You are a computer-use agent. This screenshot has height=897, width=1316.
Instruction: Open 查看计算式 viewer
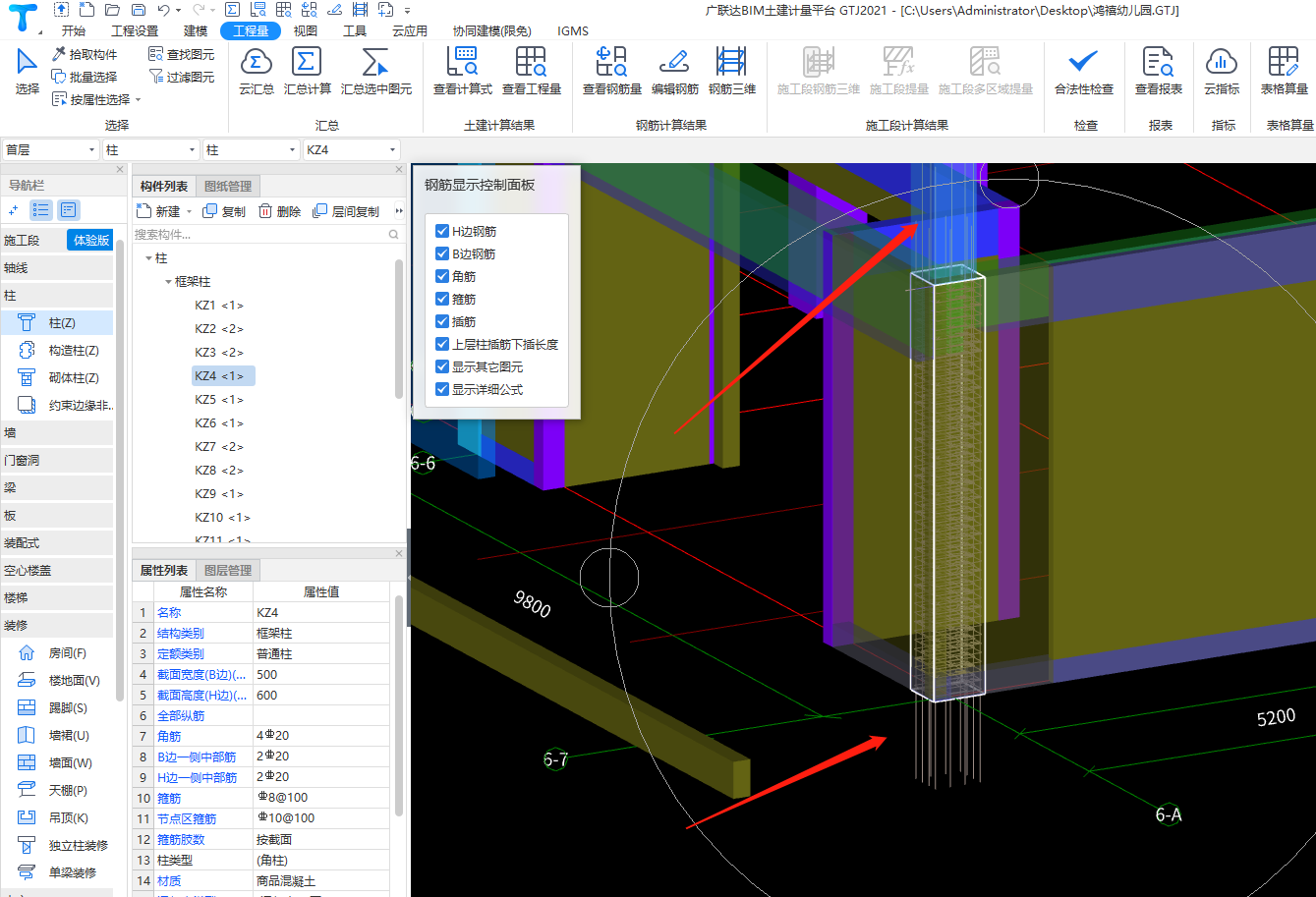tap(463, 71)
